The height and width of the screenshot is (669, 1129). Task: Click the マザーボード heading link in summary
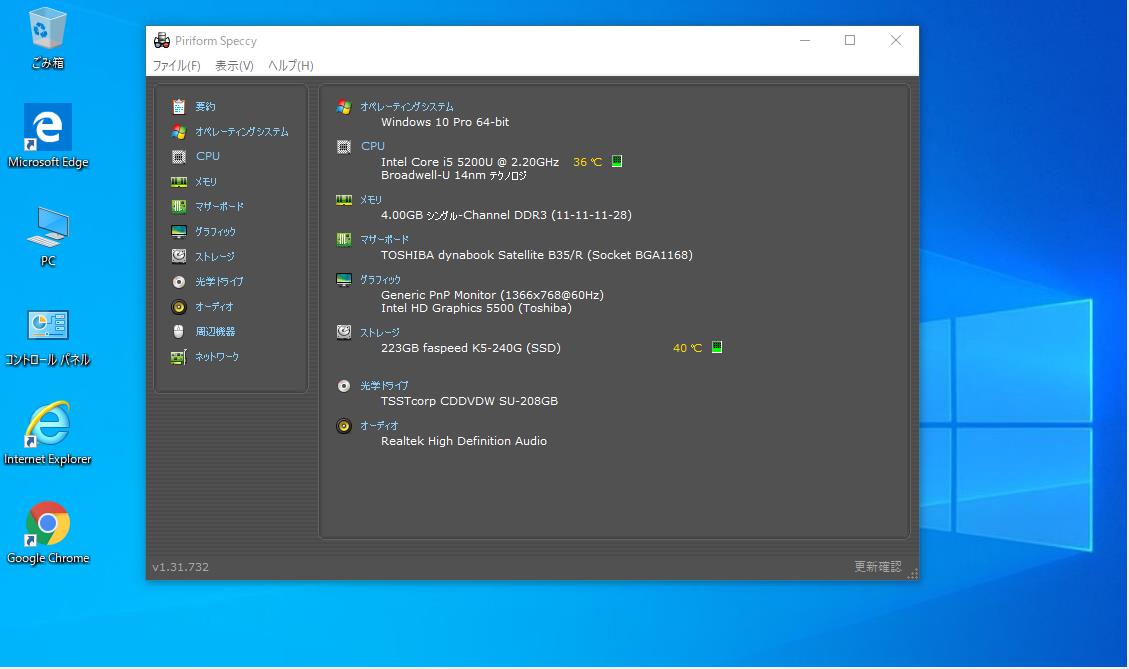point(384,239)
